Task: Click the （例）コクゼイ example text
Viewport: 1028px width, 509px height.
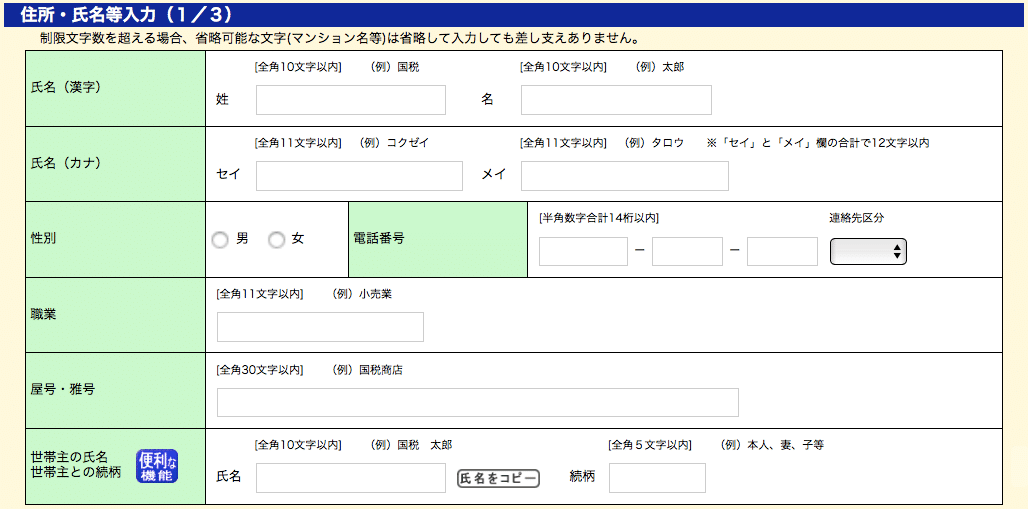Action: pyautogui.click(x=395, y=143)
